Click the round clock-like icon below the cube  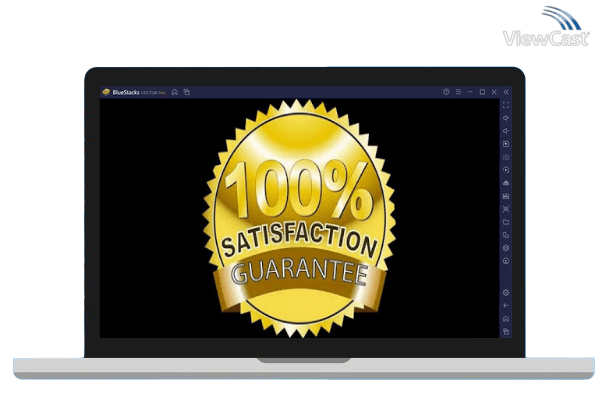point(506,261)
